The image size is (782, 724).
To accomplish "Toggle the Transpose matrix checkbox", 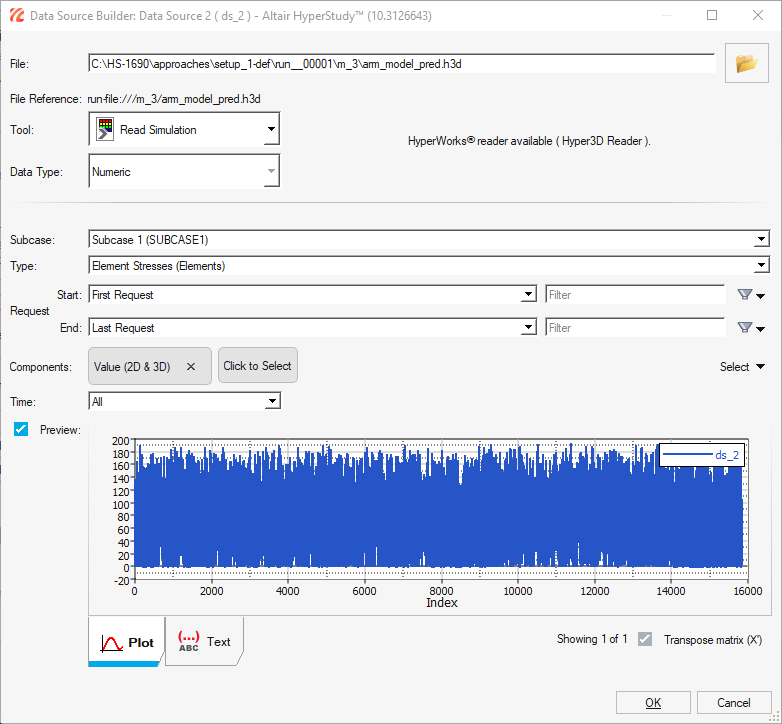I will tap(645, 639).
